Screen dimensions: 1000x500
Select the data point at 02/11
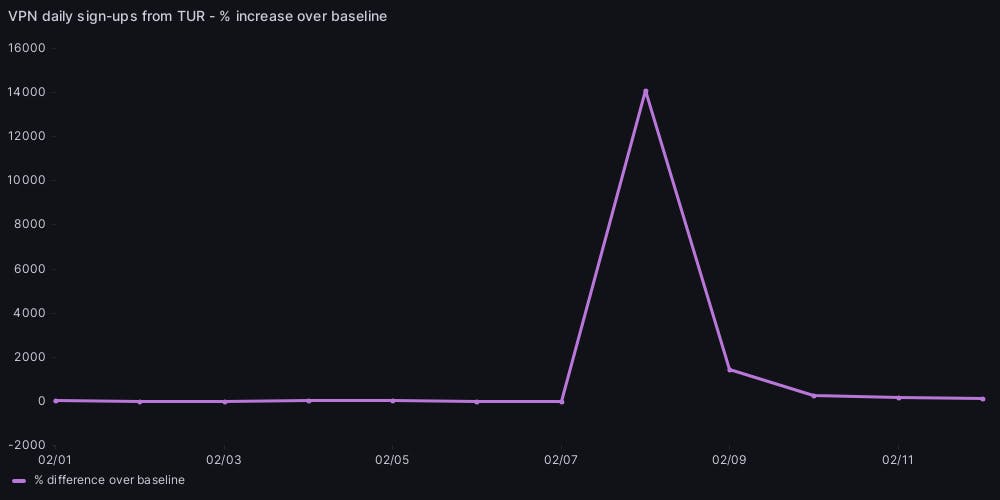tap(899, 397)
